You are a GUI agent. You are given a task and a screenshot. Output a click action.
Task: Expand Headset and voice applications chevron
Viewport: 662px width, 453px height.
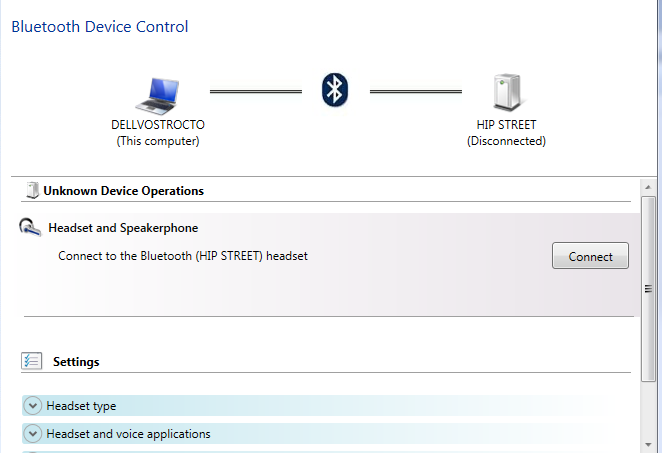pos(33,434)
